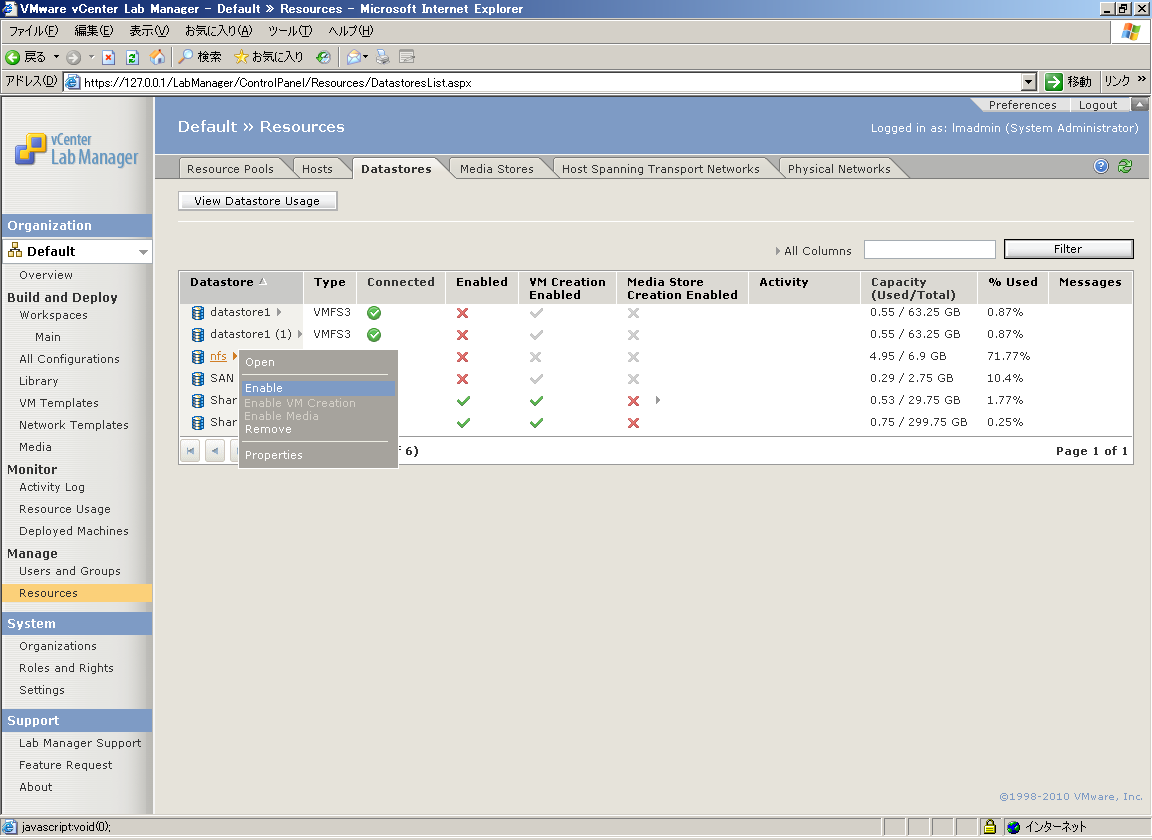This screenshot has width=1152, height=840.
Task: Open Activity Log in the sidebar
Action: coord(52,487)
